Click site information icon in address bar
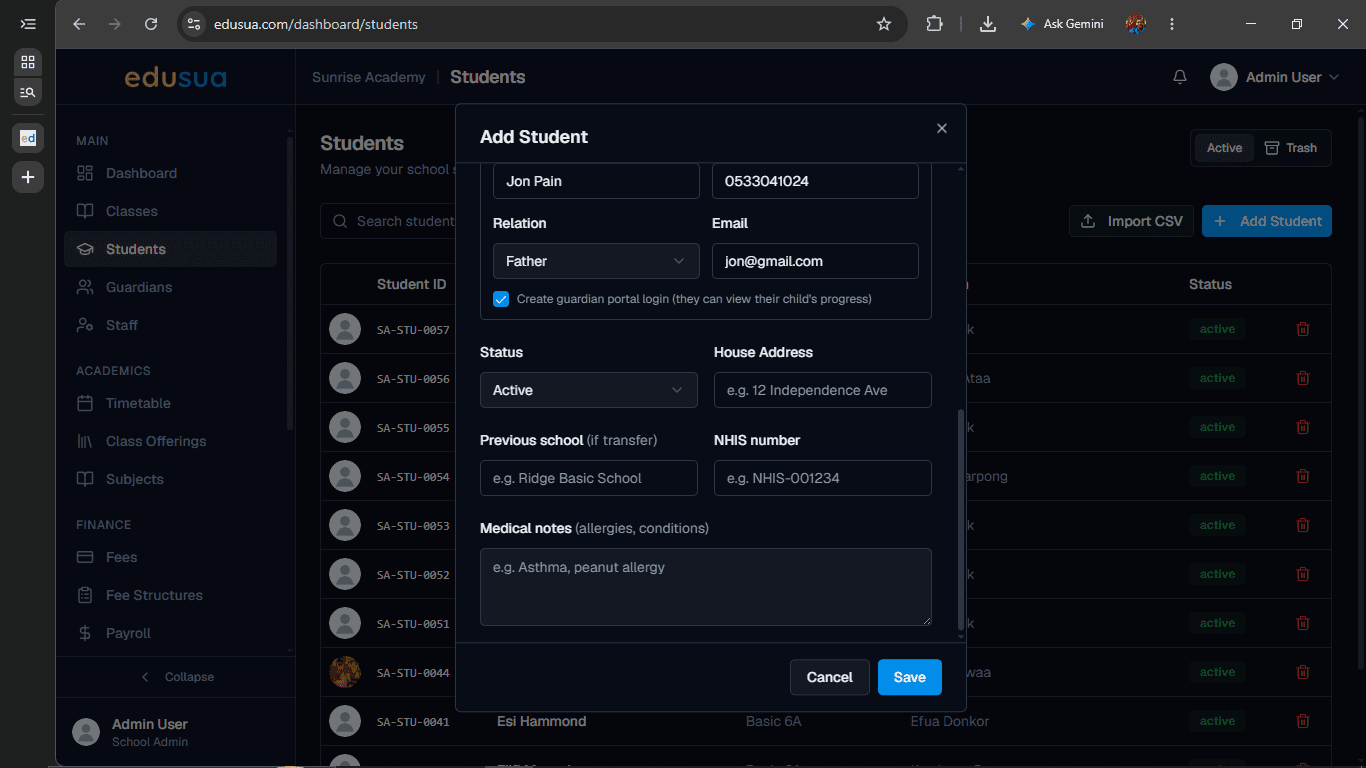The image size is (1366, 768). tap(194, 24)
